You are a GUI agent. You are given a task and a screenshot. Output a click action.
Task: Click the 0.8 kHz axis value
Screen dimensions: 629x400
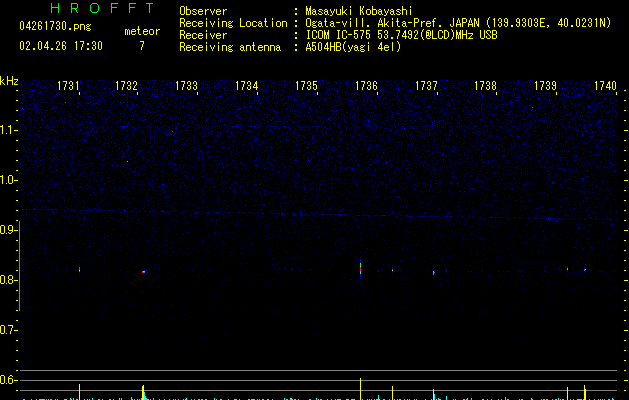[x=8, y=280]
